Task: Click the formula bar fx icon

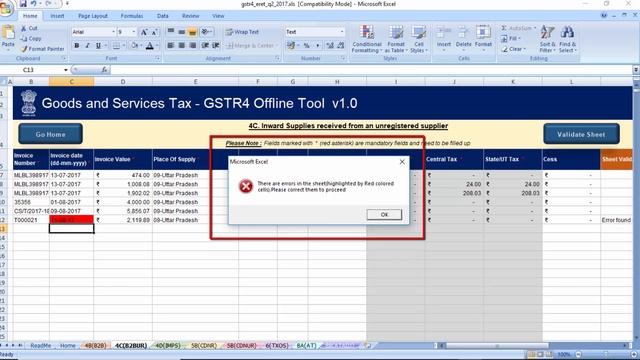Action: 104,70
